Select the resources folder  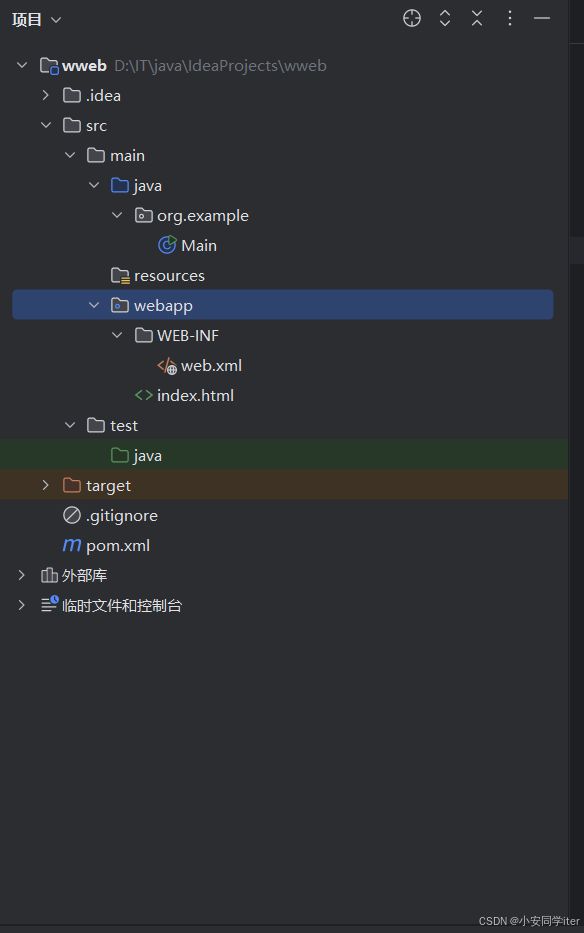tap(158, 275)
